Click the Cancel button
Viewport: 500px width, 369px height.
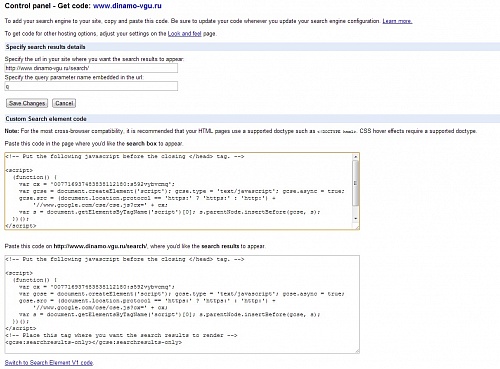64,103
